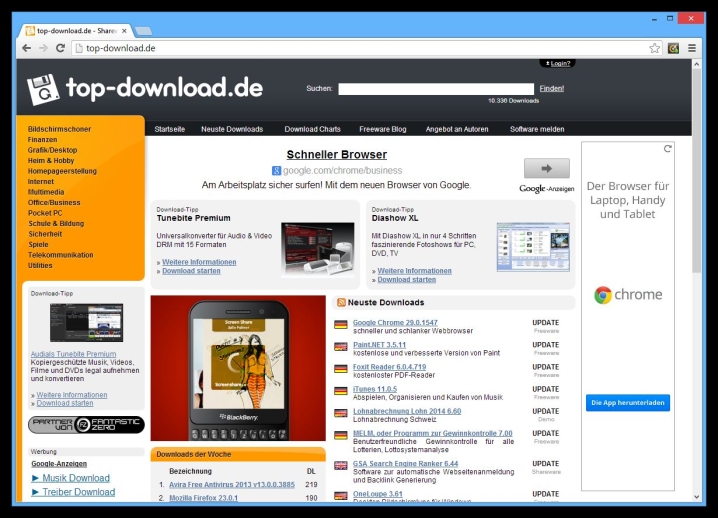
Task: Click the Partner von Fantastic Zero badge
Action: pos(86,425)
